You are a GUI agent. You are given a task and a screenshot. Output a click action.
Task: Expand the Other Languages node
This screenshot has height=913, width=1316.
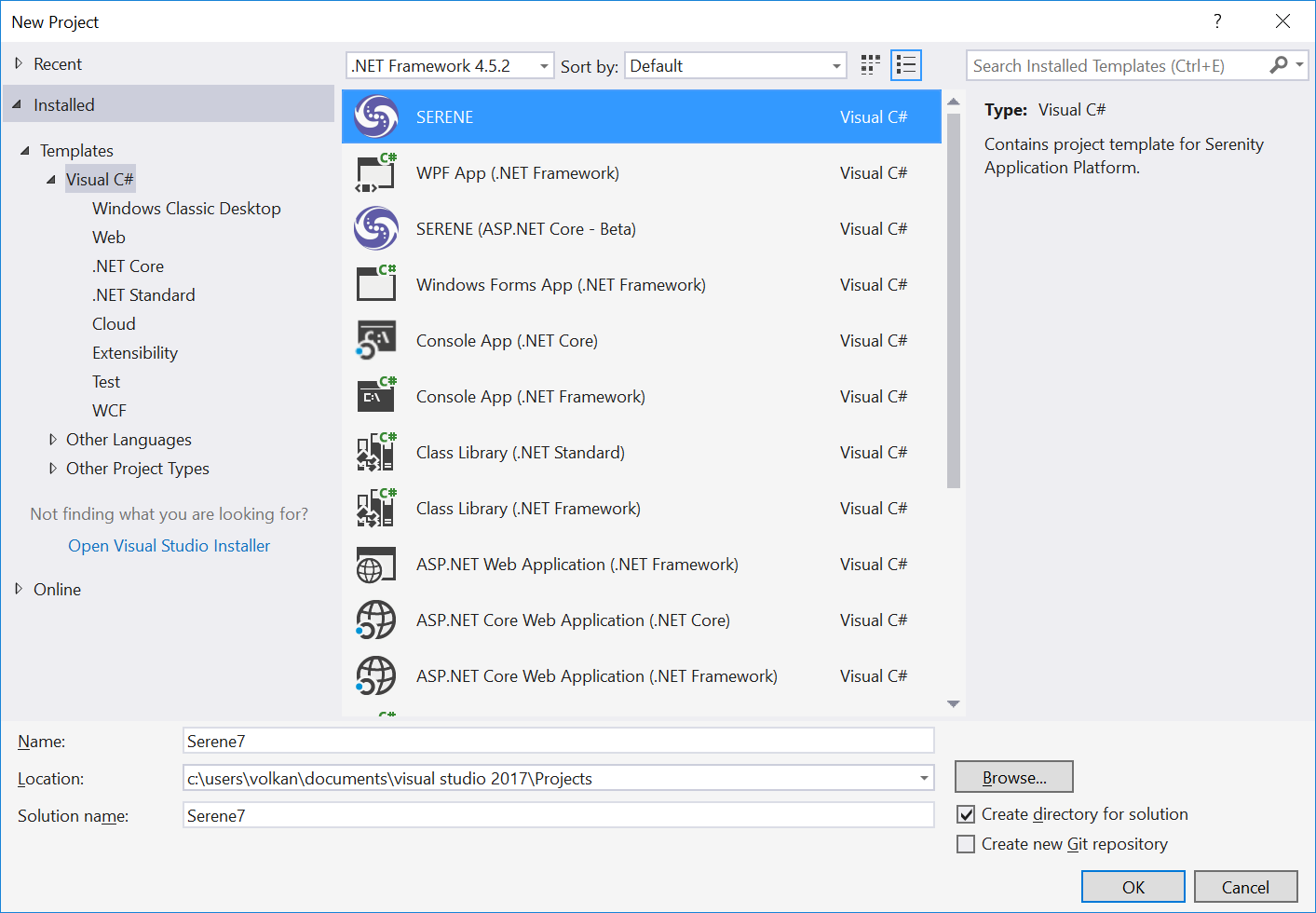click(x=52, y=439)
